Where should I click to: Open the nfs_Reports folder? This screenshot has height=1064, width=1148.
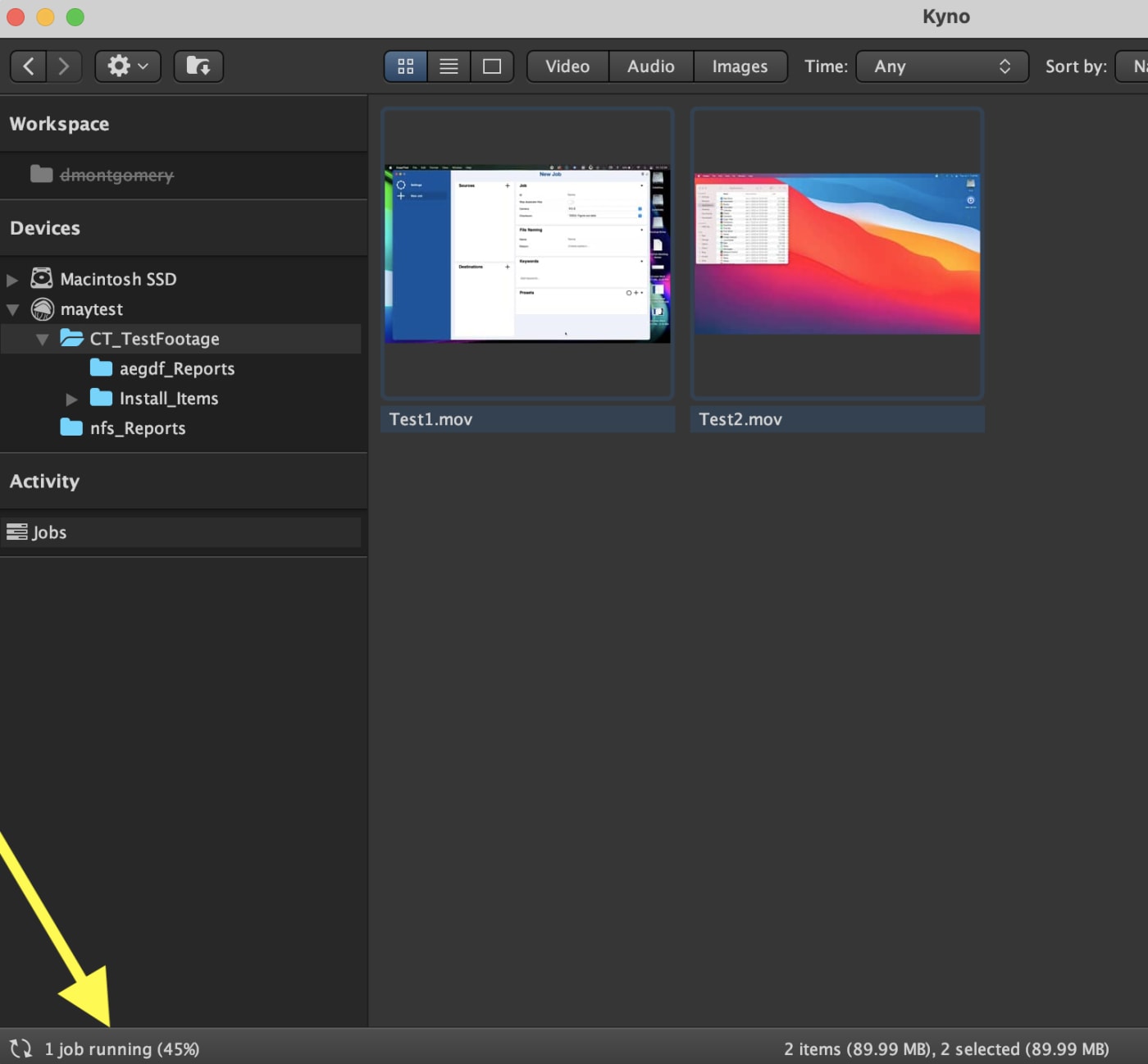(x=137, y=428)
